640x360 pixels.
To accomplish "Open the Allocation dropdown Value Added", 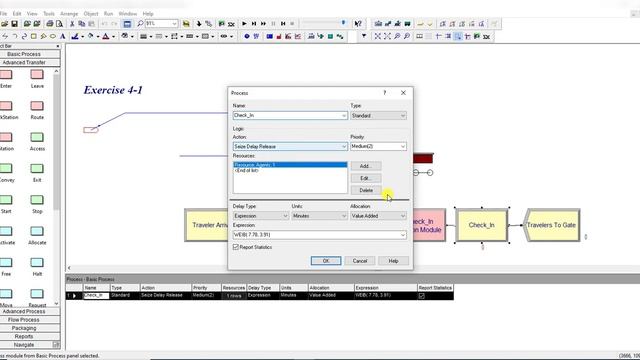I will point(403,216).
